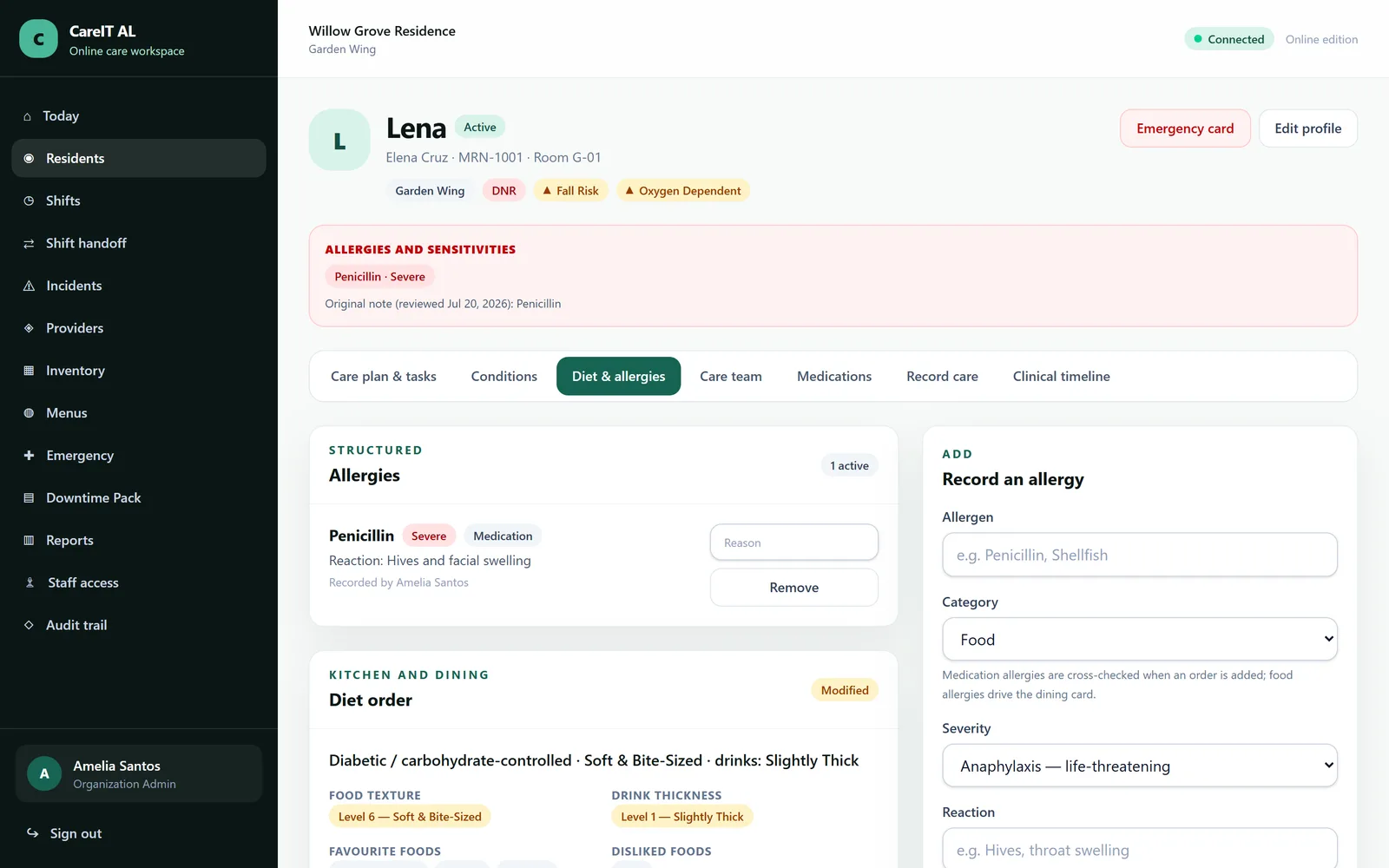The image size is (1389, 868).
Task: Open the Category dropdown showing Food
Action: pyautogui.click(x=1139, y=640)
